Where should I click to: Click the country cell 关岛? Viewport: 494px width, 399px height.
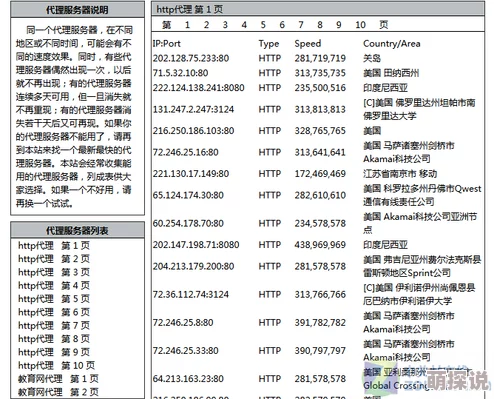372,59
